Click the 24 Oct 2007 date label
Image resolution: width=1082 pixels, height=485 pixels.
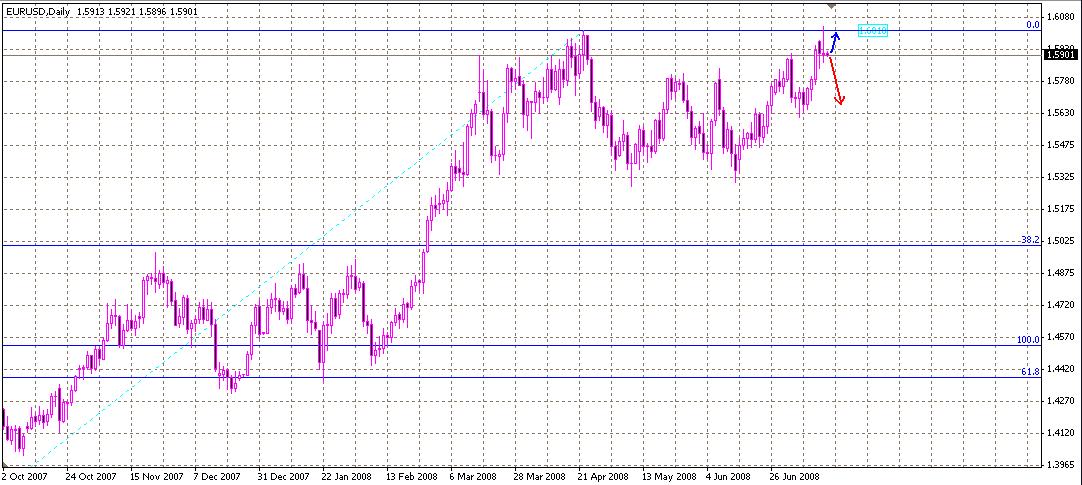coord(90,477)
